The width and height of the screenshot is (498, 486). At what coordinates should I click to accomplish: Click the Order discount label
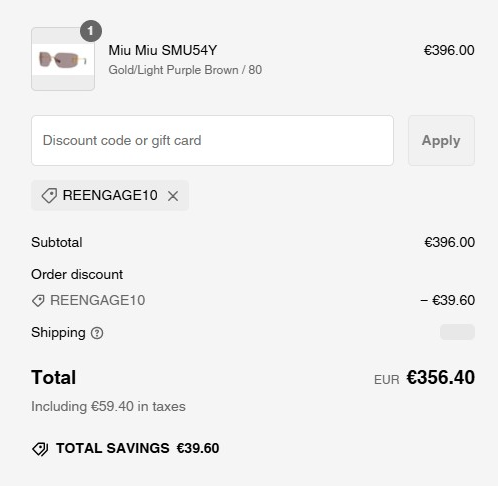click(77, 275)
